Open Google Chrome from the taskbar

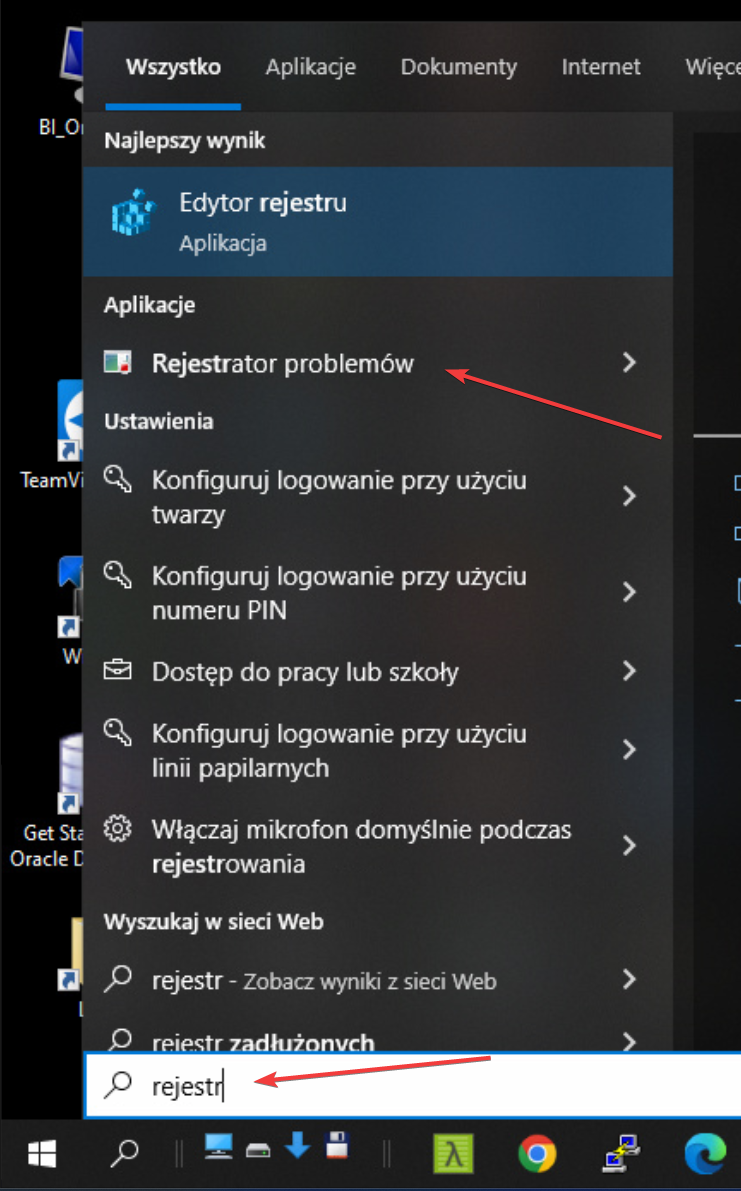(x=537, y=1155)
